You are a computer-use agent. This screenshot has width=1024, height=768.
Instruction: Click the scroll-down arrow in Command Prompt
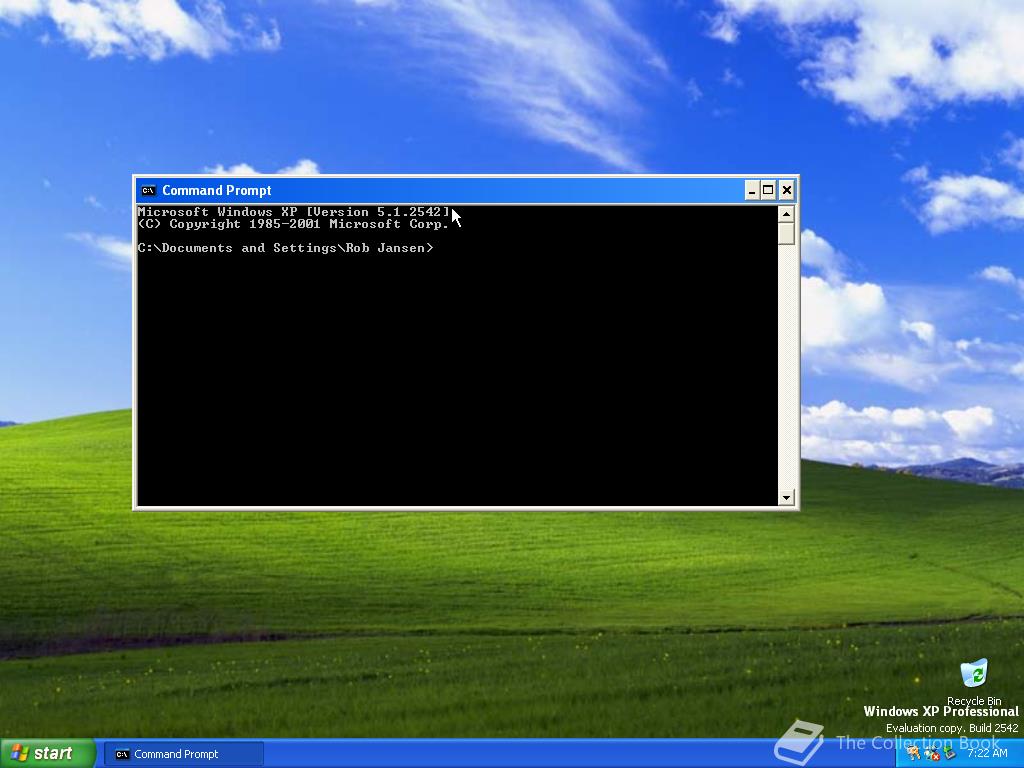pyautogui.click(x=786, y=498)
